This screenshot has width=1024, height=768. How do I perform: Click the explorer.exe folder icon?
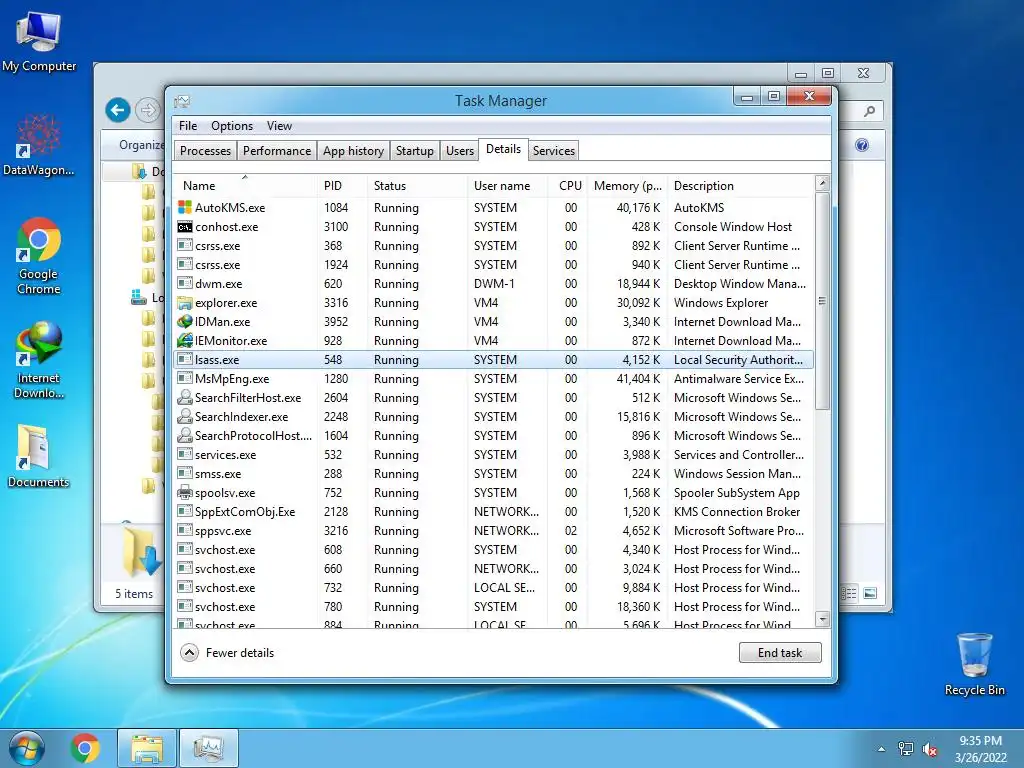(x=185, y=302)
